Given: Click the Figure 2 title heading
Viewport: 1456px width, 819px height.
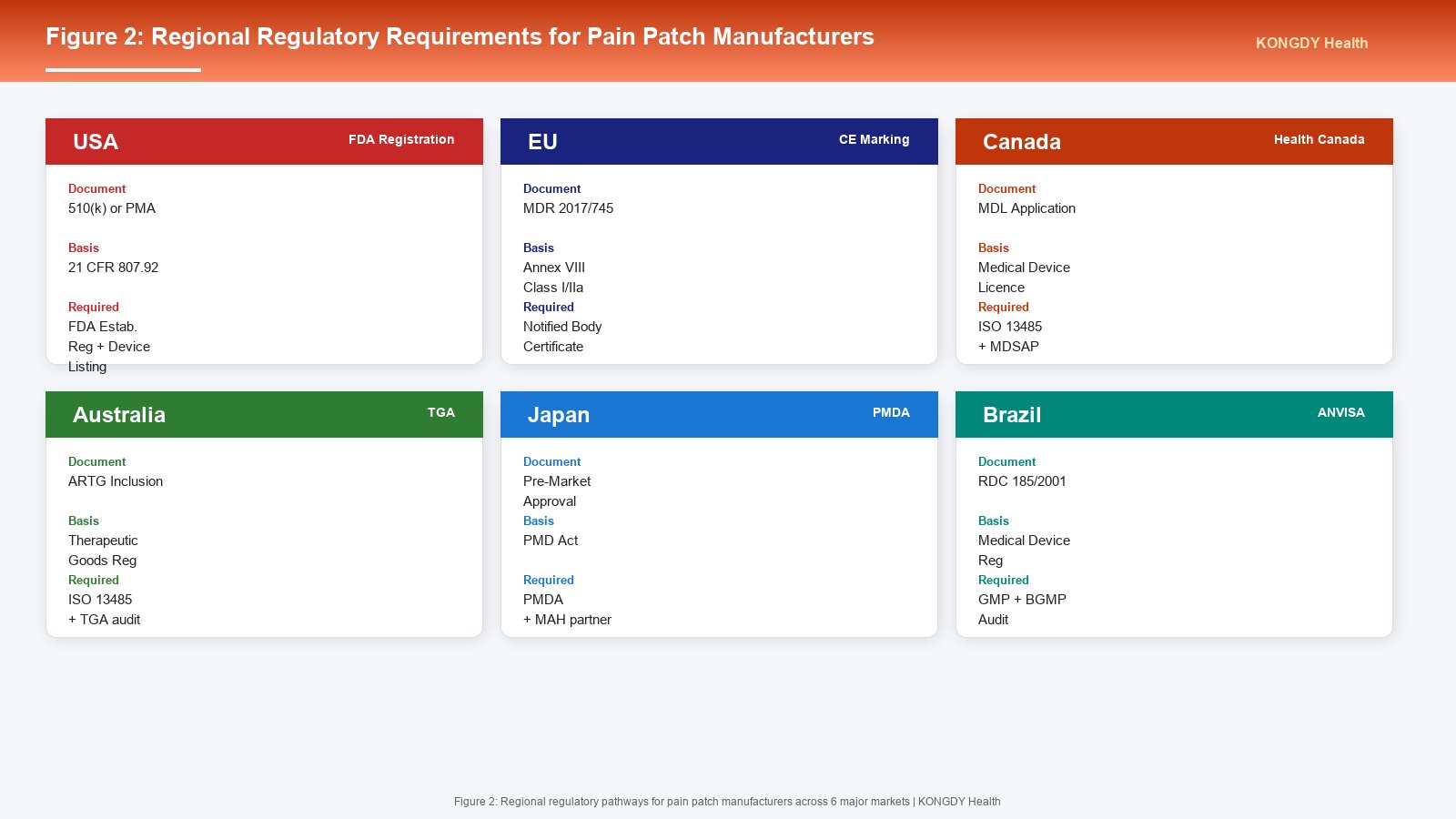Looking at the screenshot, I should (460, 36).
